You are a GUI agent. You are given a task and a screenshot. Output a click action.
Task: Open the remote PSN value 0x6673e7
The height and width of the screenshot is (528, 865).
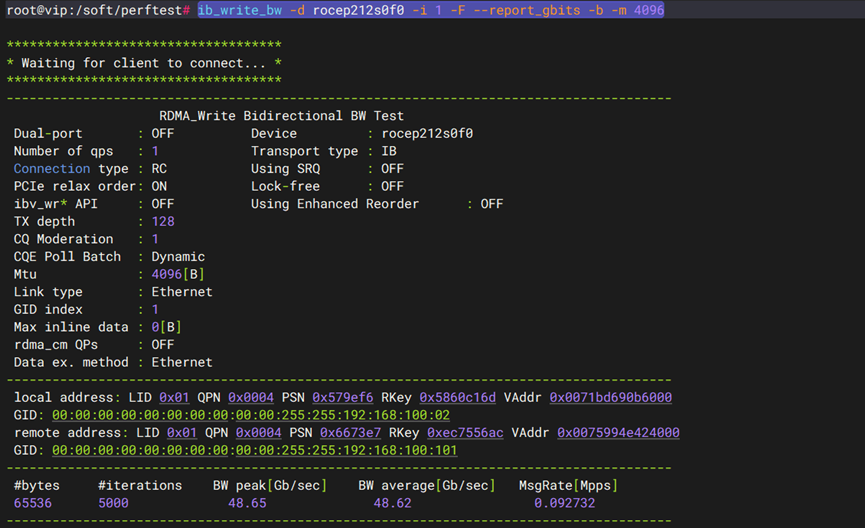click(x=354, y=433)
